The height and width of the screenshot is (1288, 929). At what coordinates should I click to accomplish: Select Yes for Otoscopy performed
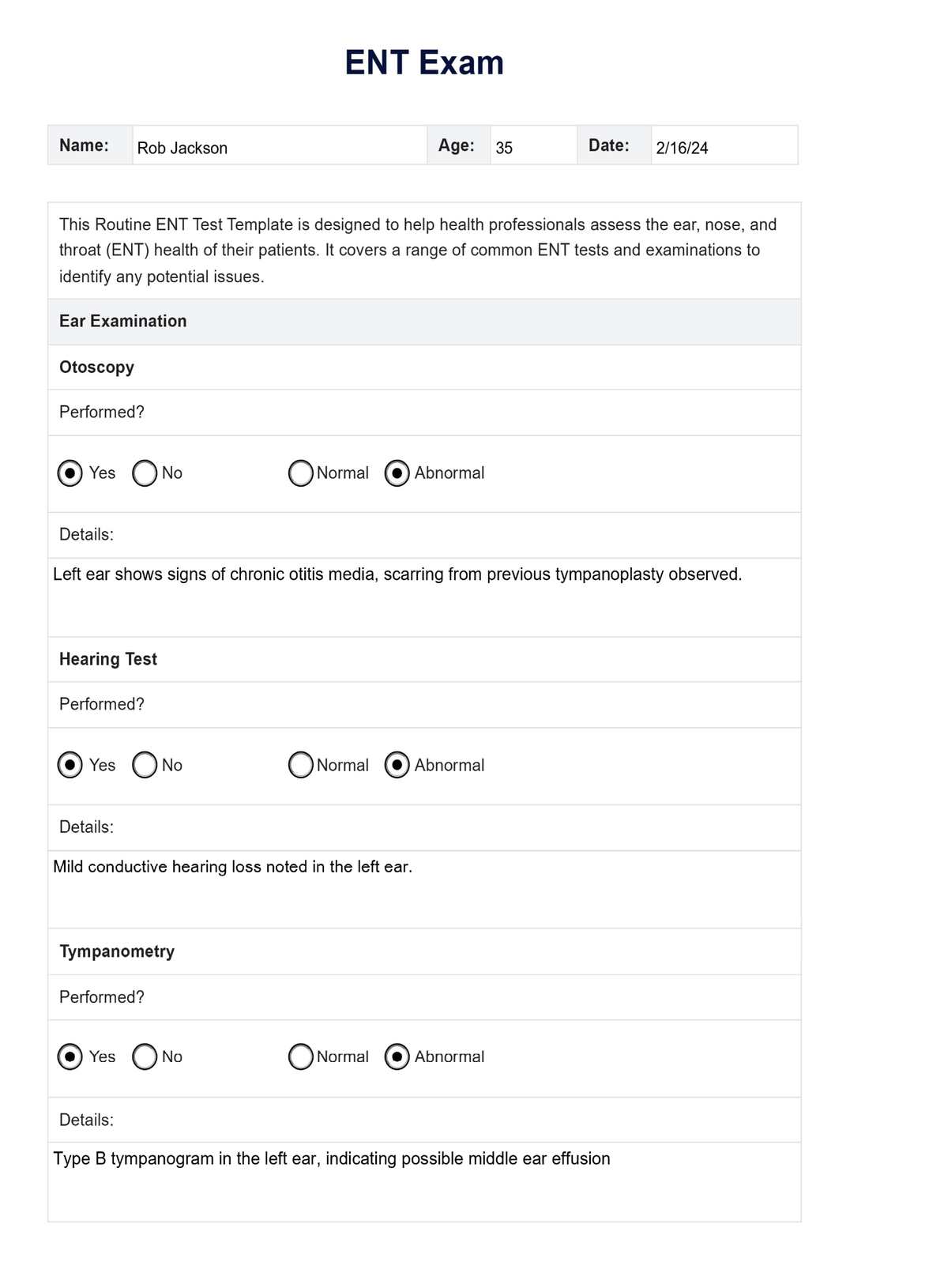[x=70, y=473]
